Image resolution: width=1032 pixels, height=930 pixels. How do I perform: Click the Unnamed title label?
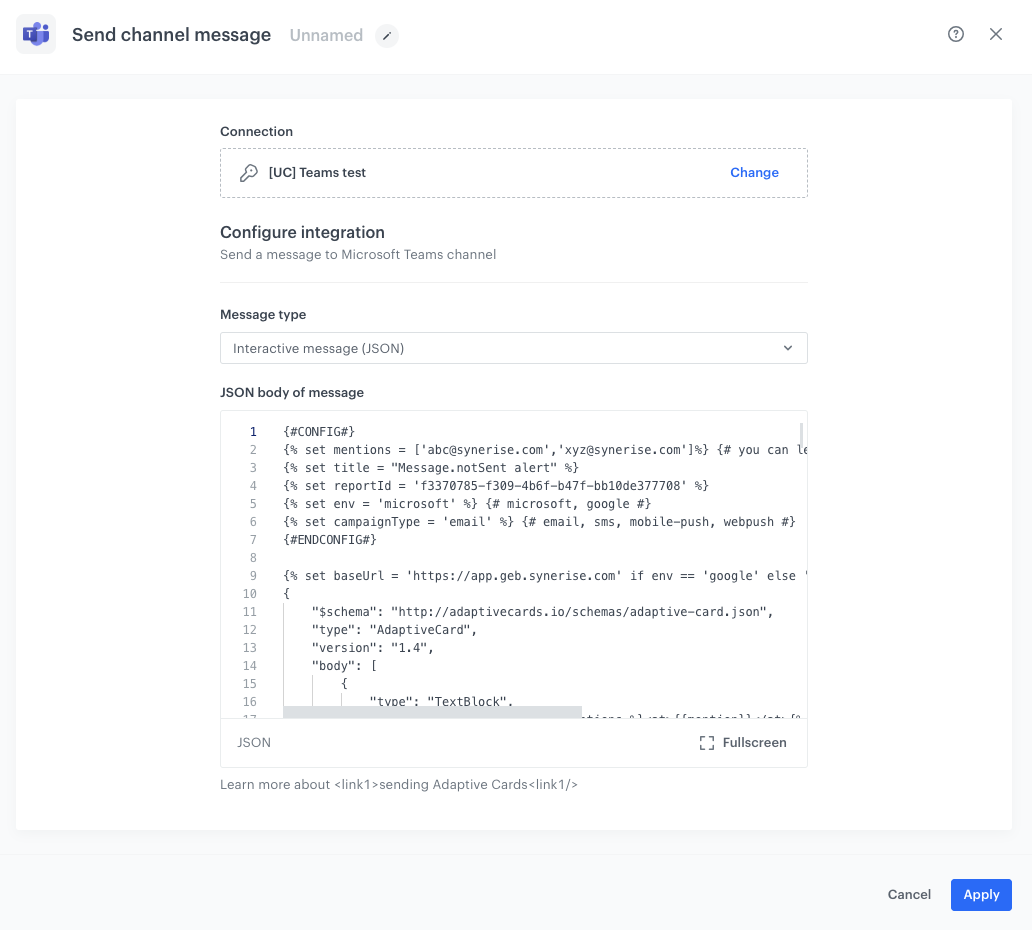tap(326, 35)
